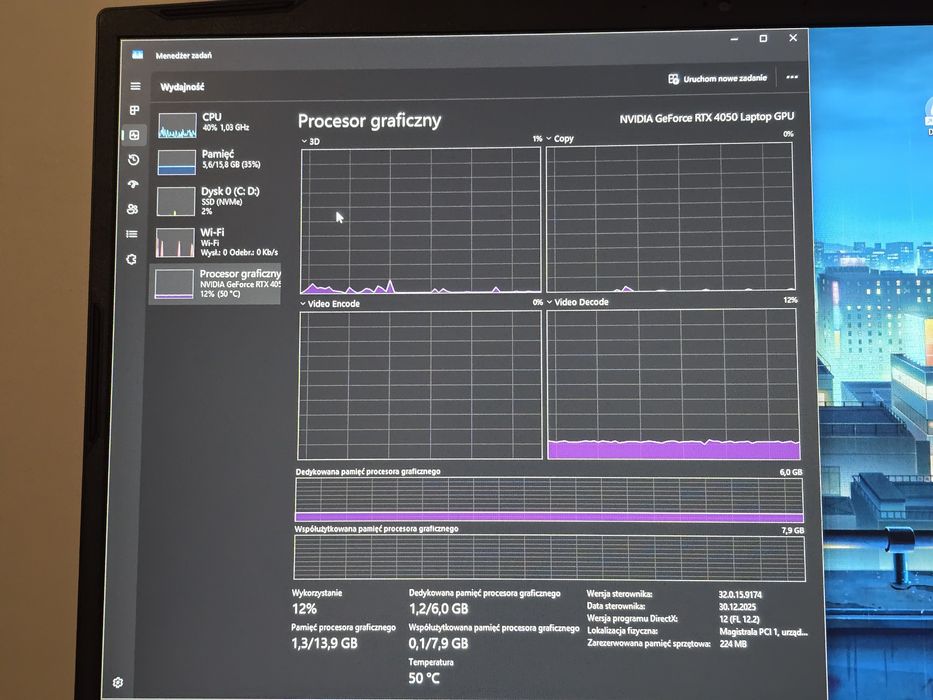
Task: Click the DirectX version 12 (FL 12.2)
Action: tap(739, 619)
